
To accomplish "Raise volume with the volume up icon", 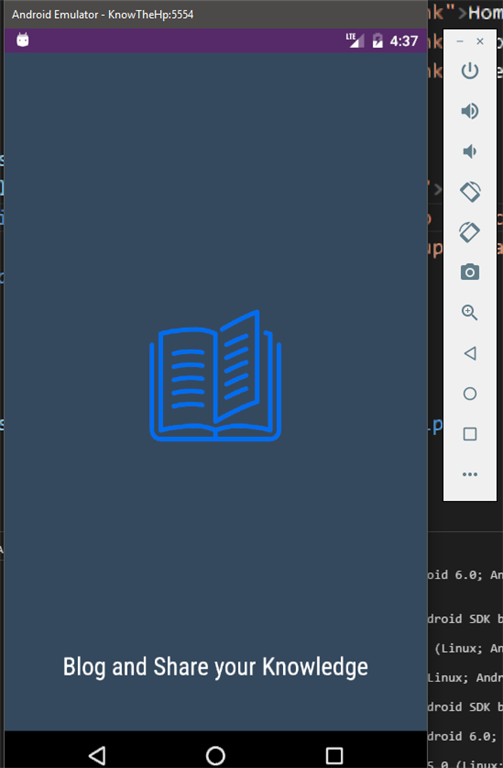I will (x=470, y=111).
